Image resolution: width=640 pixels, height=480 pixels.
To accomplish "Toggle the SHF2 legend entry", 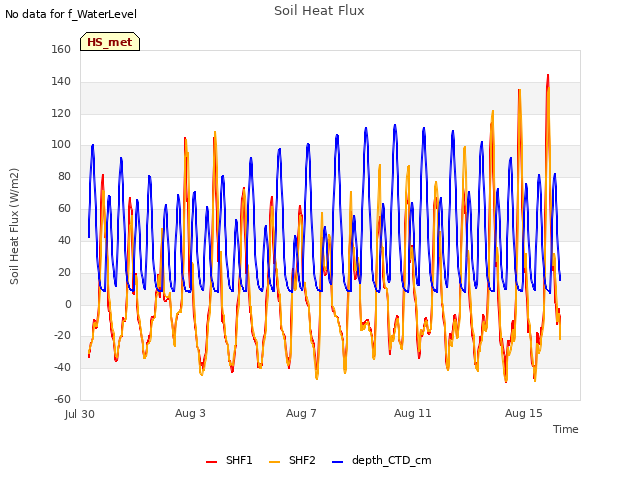I will (292, 460).
